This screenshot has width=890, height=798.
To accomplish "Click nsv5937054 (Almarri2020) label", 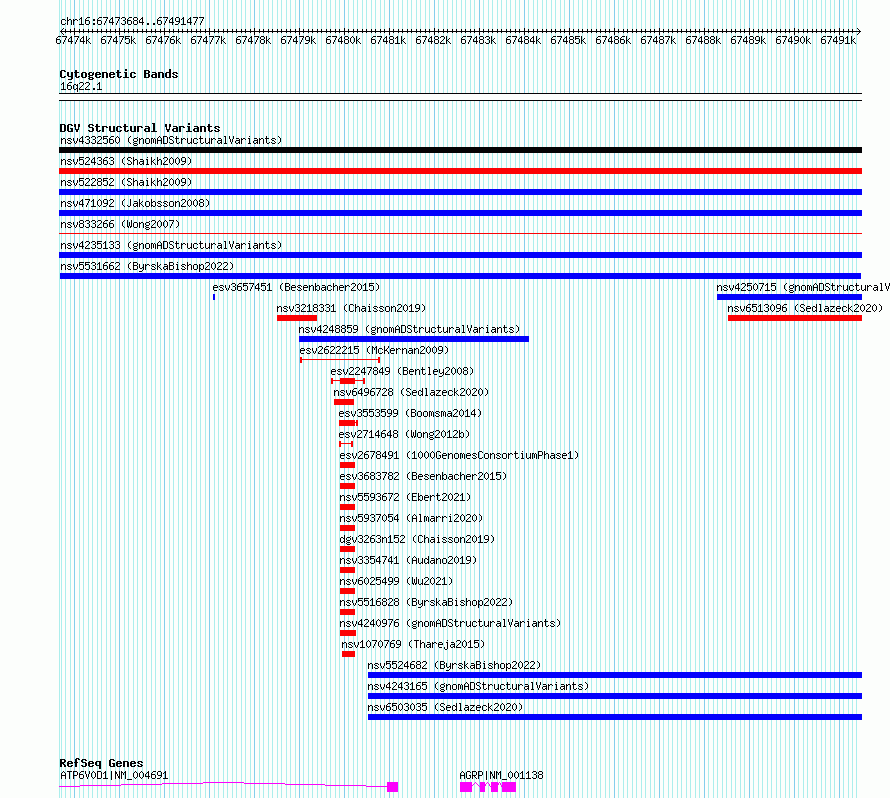I will [x=412, y=518].
